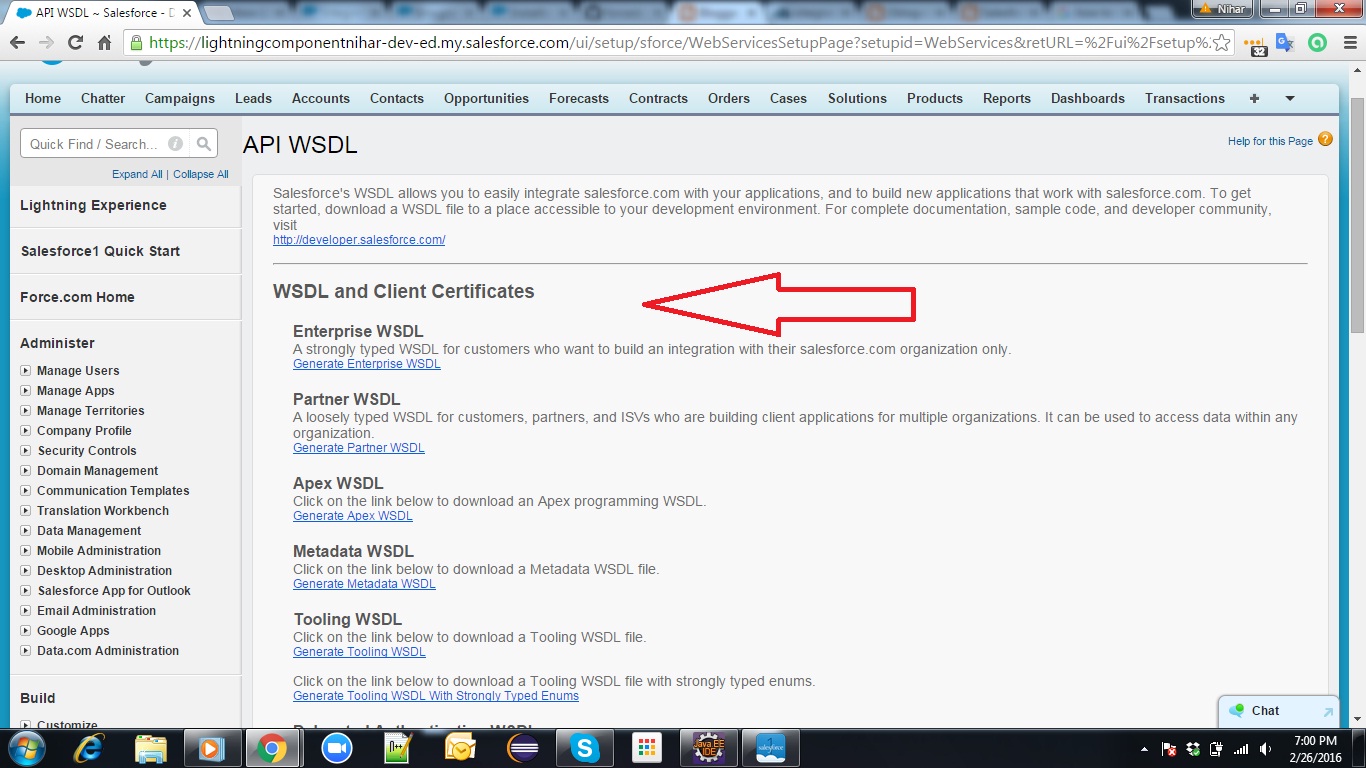Click Generate Partner WSDL link
This screenshot has height=768, width=1366.
point(359,448)
